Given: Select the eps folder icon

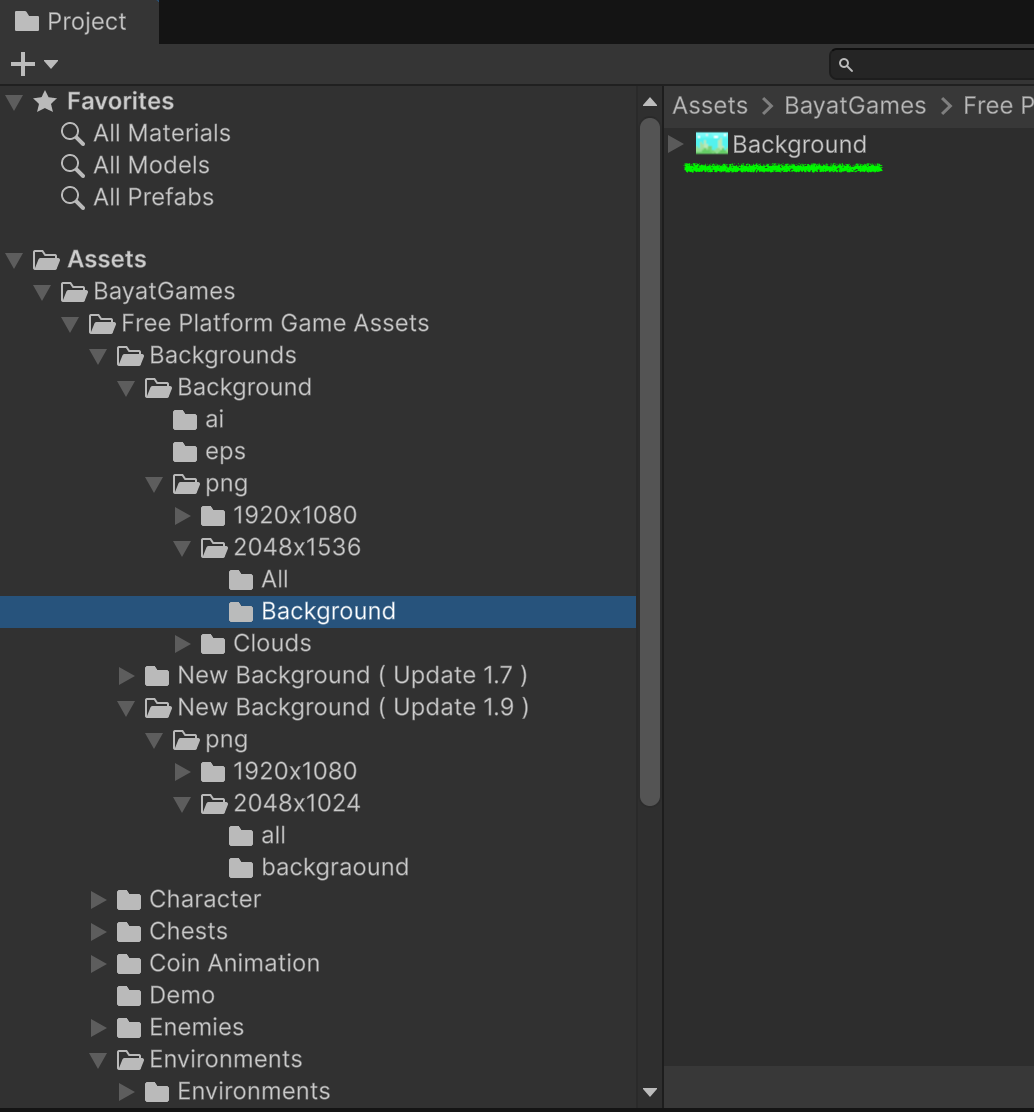Looking at the screenshot, I should (x=185, y=452).
